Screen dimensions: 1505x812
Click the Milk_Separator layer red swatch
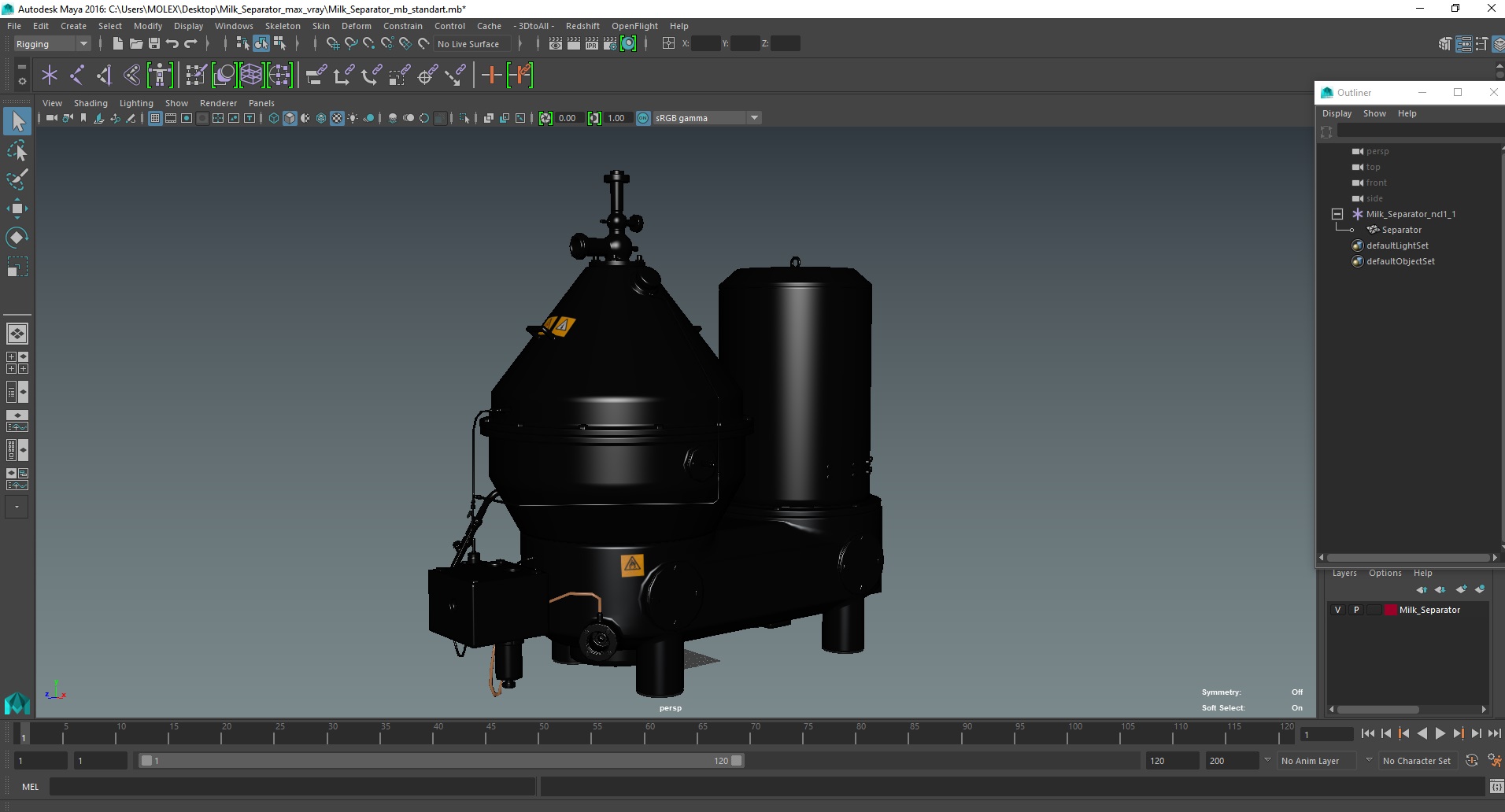1390,610
